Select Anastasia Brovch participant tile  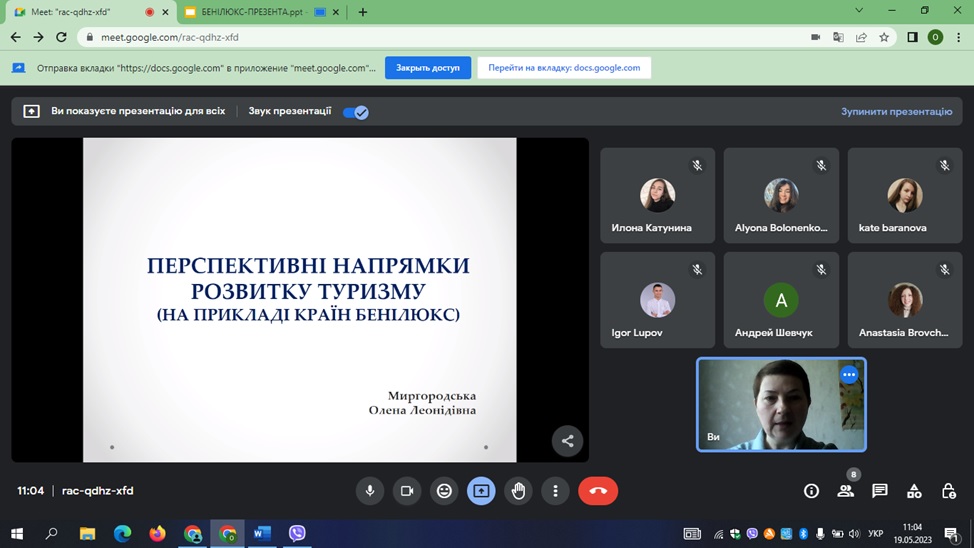(x=905, y=300)
